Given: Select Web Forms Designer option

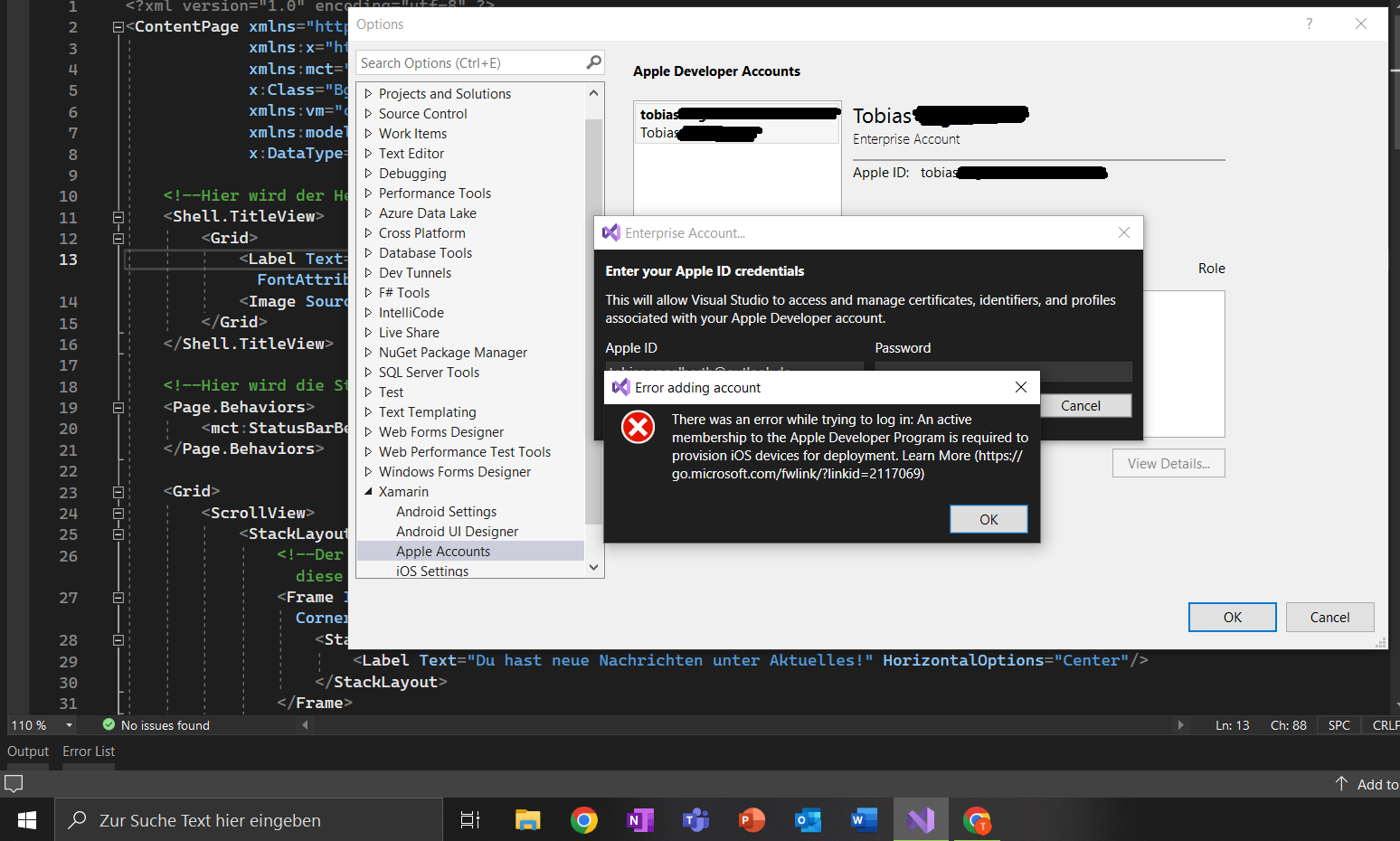Looking at the screenshot, I should (441, 432).
